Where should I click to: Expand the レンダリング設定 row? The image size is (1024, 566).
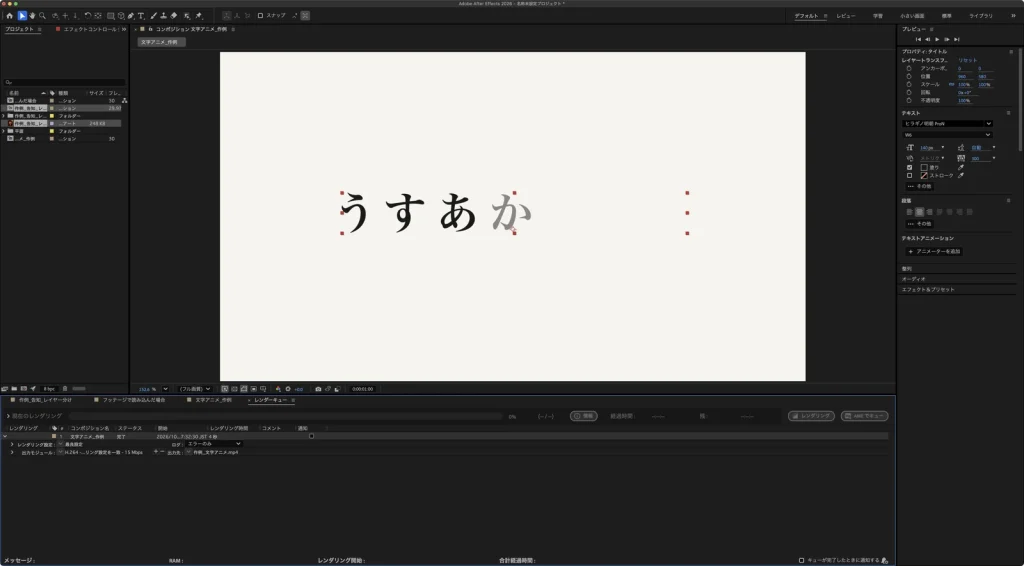[12, 444]
